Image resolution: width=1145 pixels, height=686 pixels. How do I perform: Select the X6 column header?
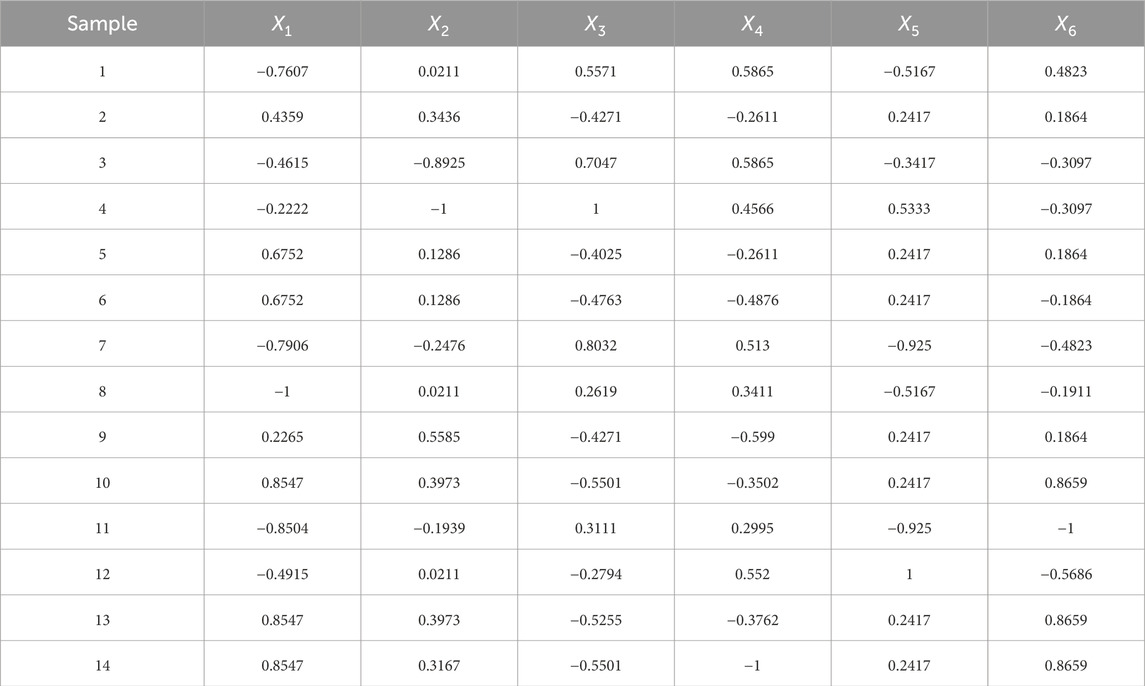click(x=1066, y=24)
